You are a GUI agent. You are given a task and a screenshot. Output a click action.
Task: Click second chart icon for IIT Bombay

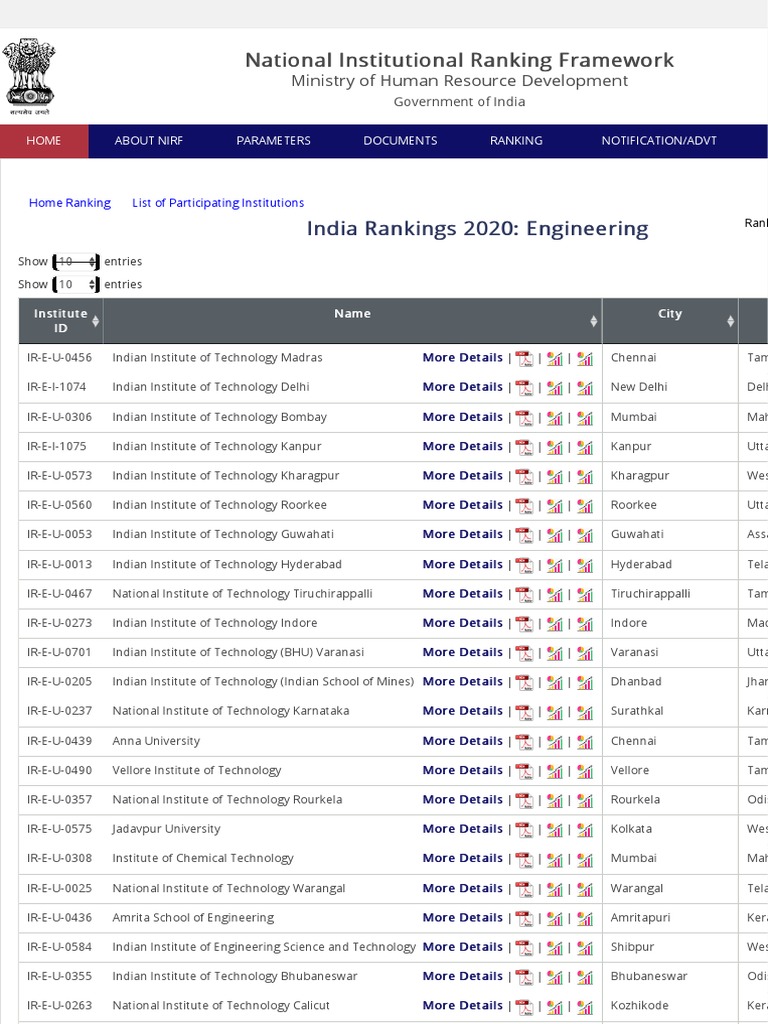coord(585,418)
